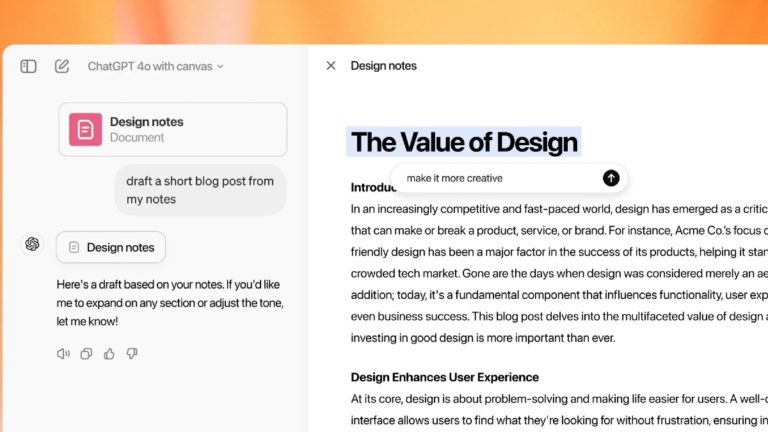Open the ChatGPT 4o with canvas model dropdown
This screenshot has width=768, height=432.
pos(155,66)
